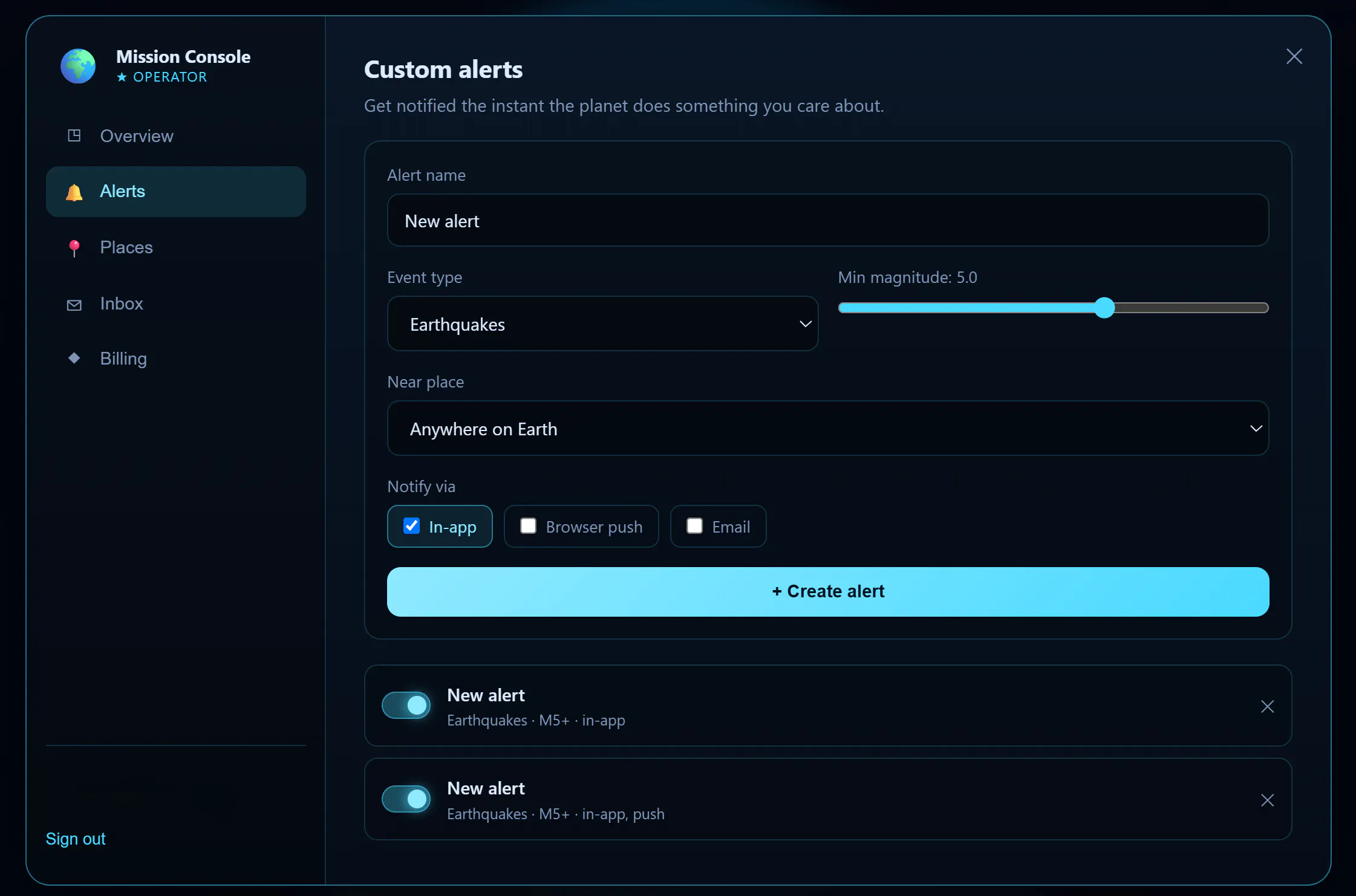Open Inbox from the sidebar

176,304
